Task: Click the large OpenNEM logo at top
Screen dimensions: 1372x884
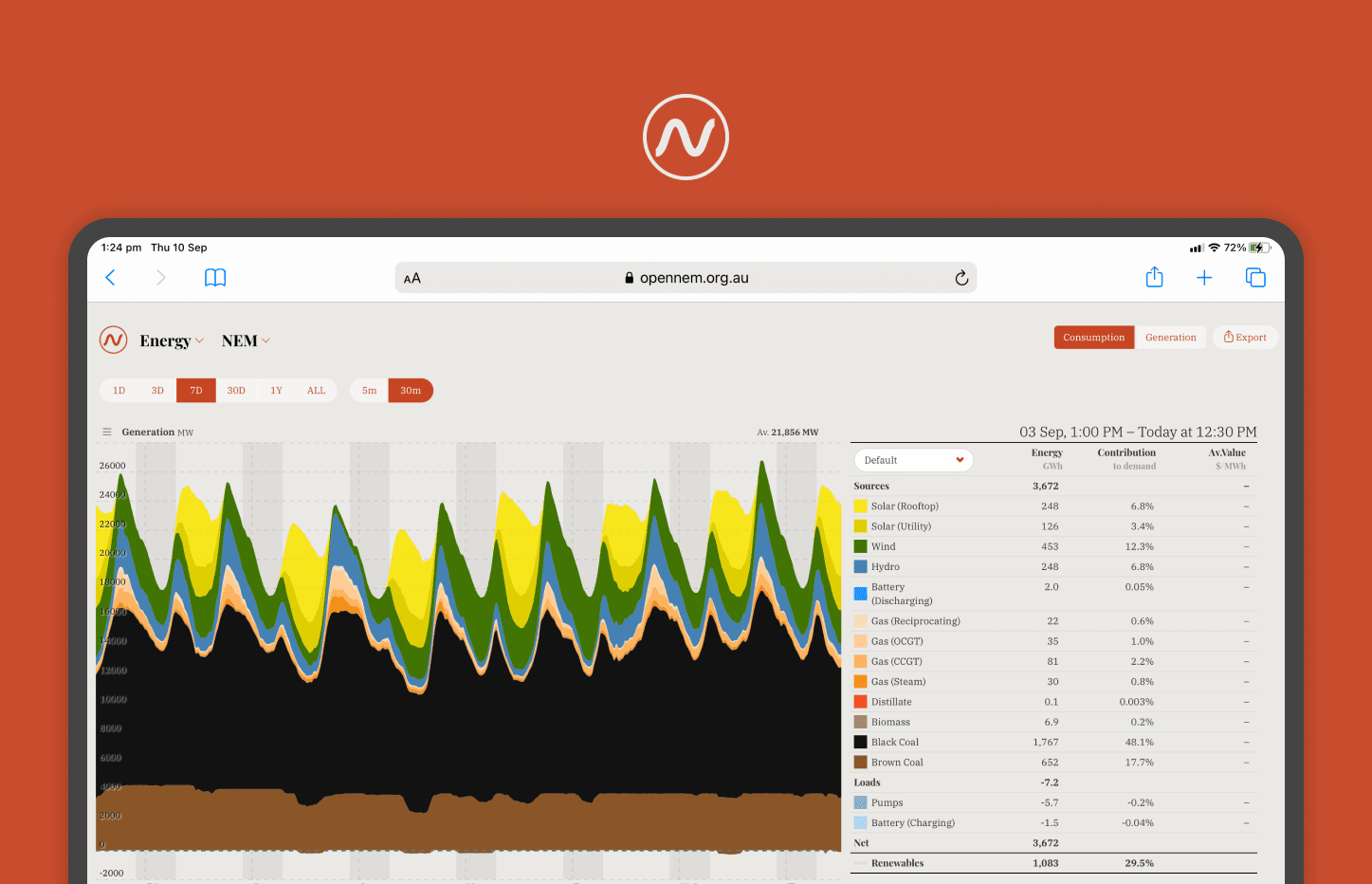Action: point(686,137)
